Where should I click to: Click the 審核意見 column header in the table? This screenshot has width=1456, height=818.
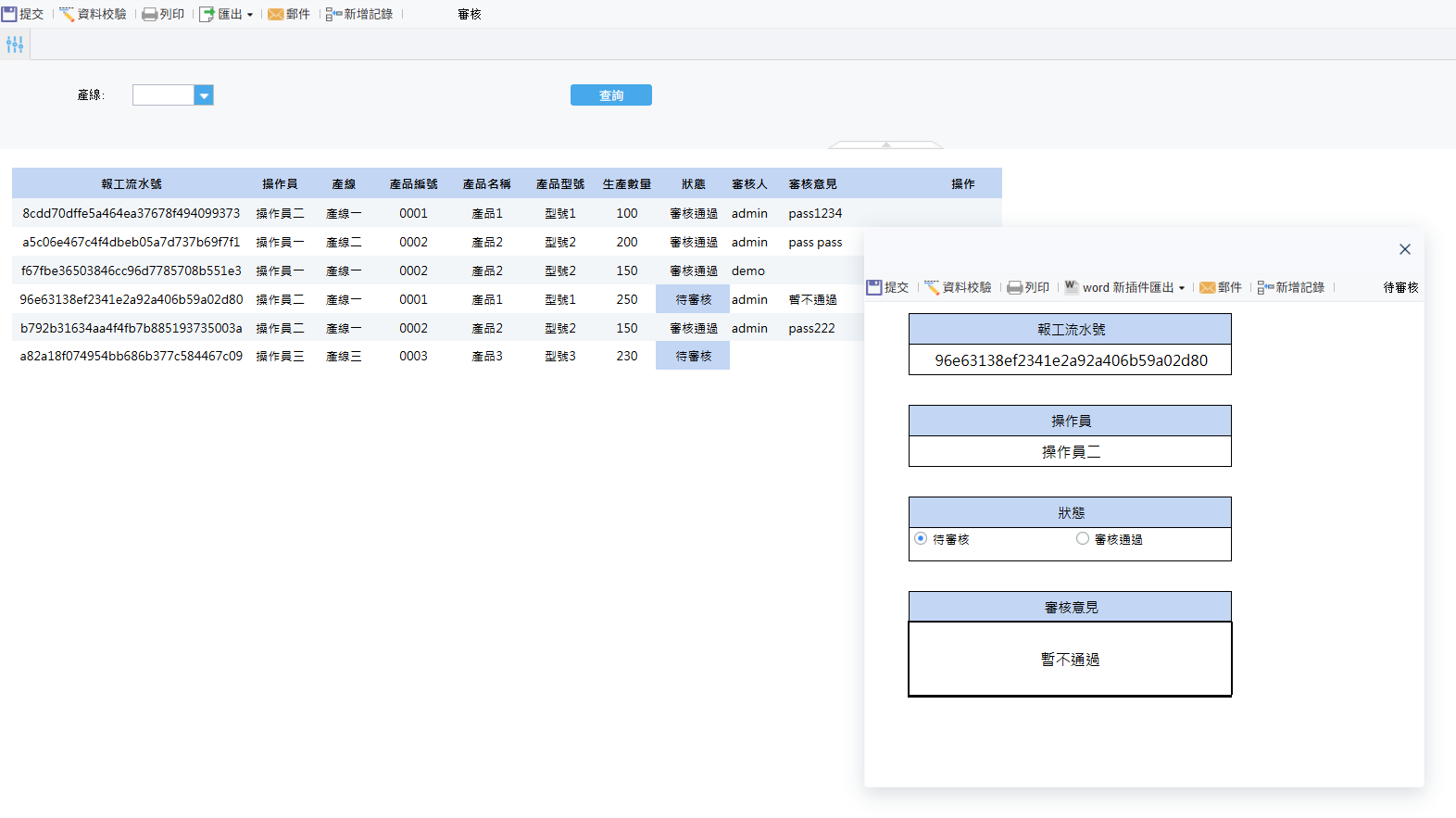coord(813,184)
